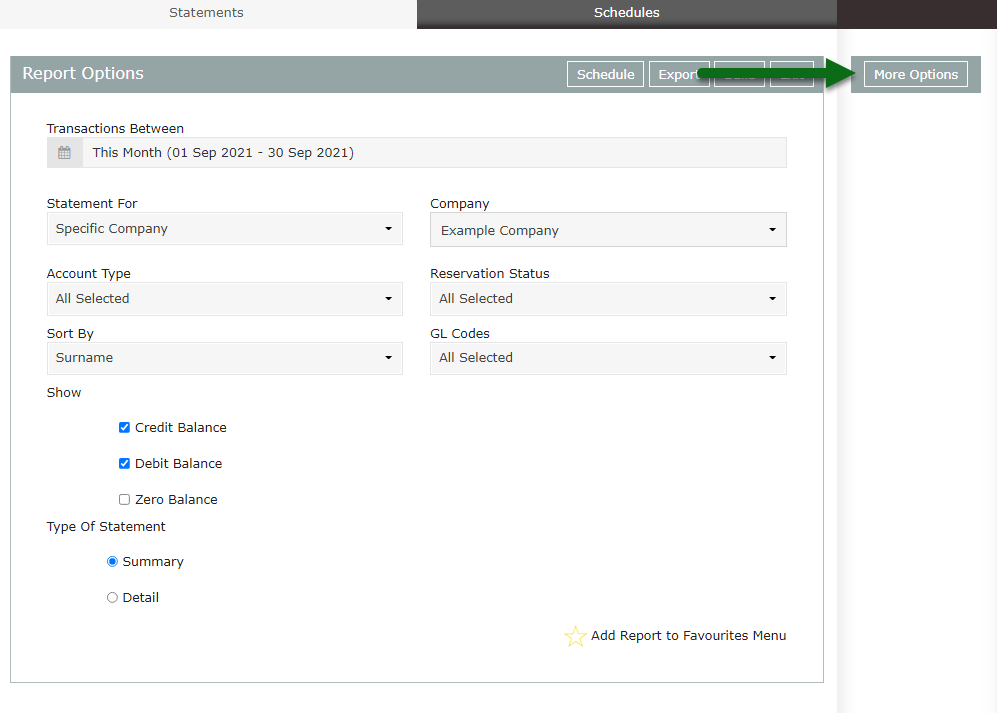The width and height of the screenshot is (997, 713).
Task: Uncheck the Credit Balance checkbox
Action: [x=125, y=428]
